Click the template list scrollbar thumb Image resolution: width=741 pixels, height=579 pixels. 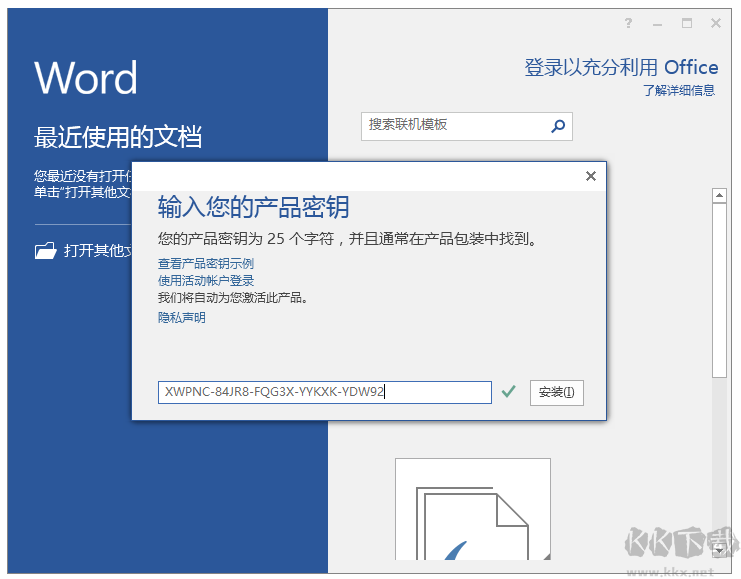point(719,290)
